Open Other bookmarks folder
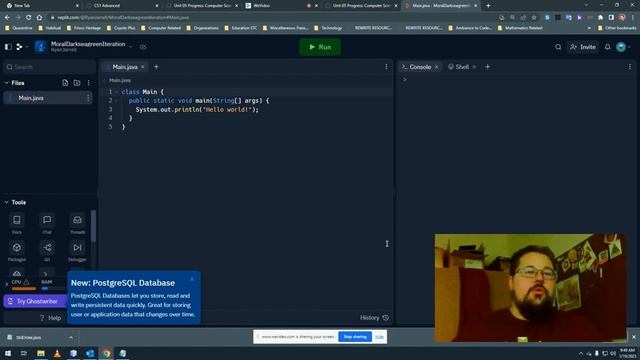Screen dimensions: 640x360 click(617, 28)
